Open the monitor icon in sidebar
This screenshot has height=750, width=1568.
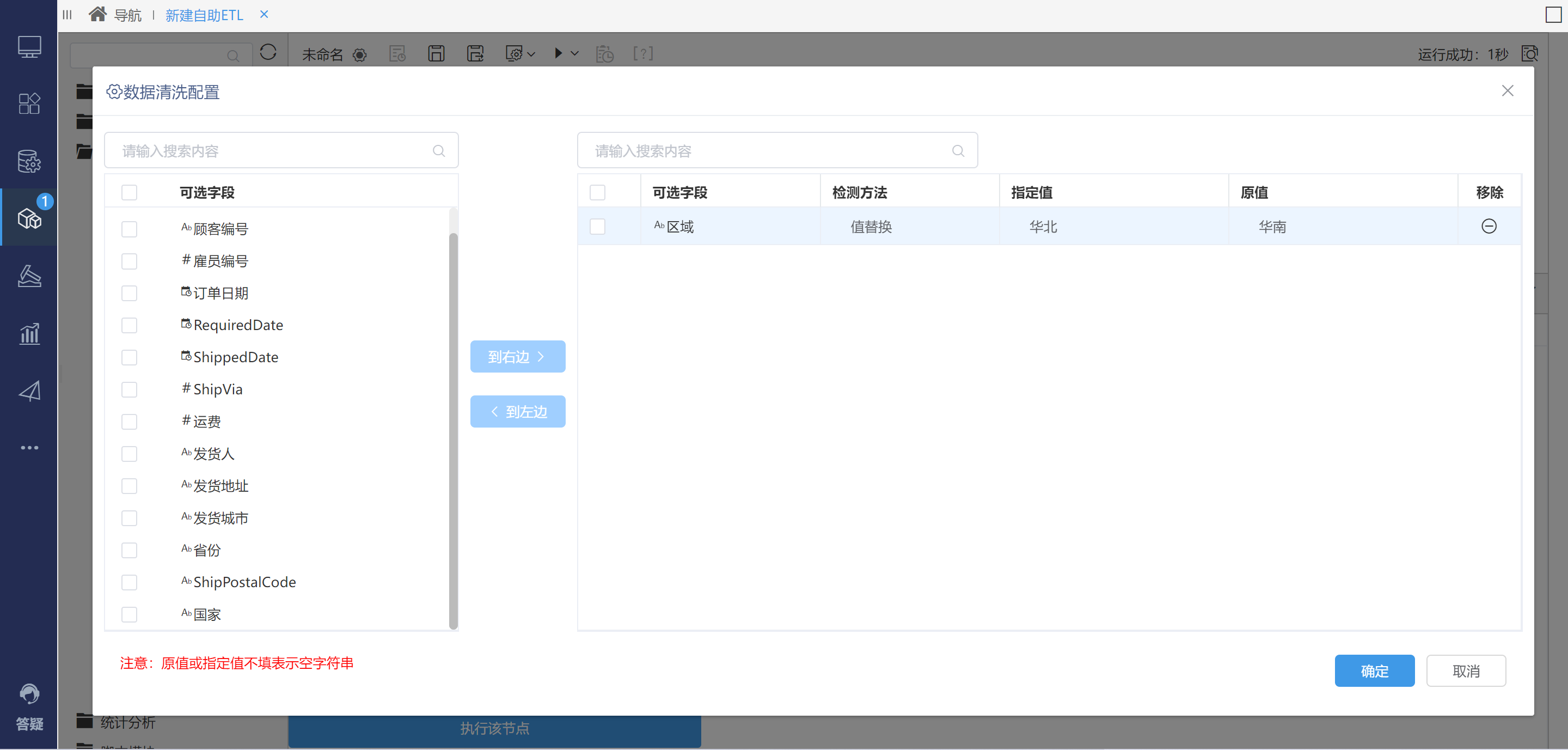coord(29,47)
